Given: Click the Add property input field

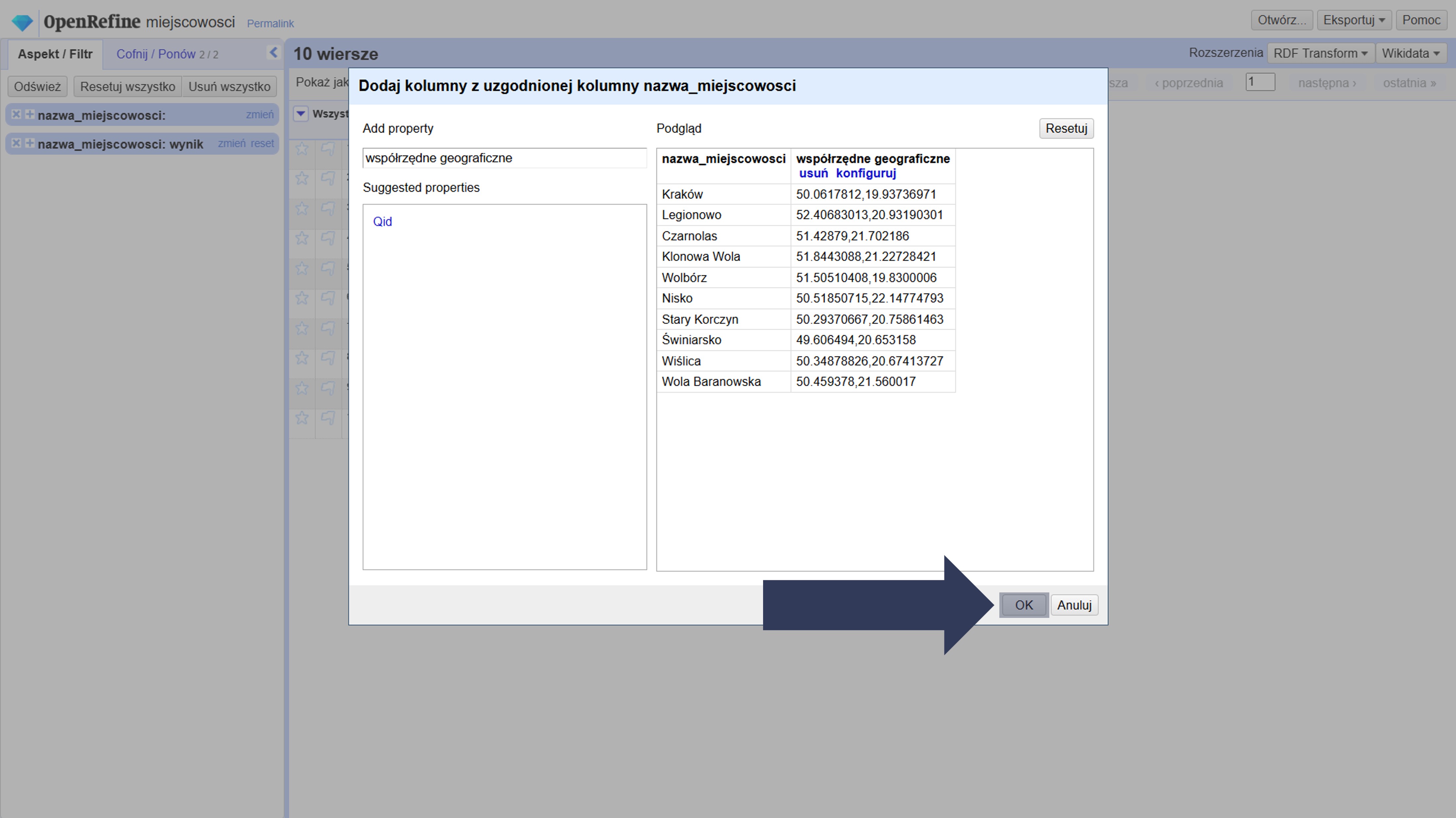Looking at the screenshot, I should 504,158.
